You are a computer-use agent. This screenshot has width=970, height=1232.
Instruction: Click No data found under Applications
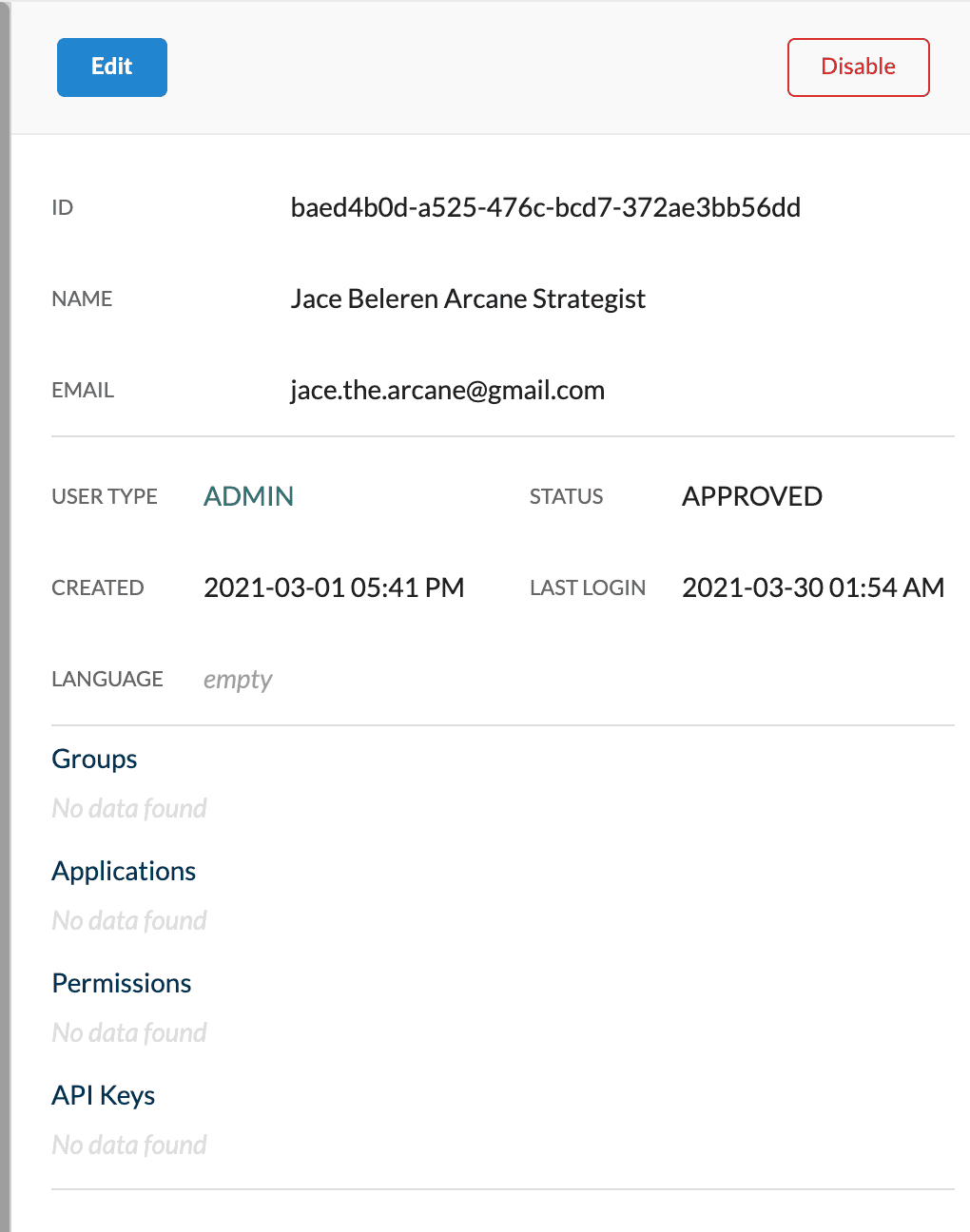pyautogui.click(x=129, y=920)
